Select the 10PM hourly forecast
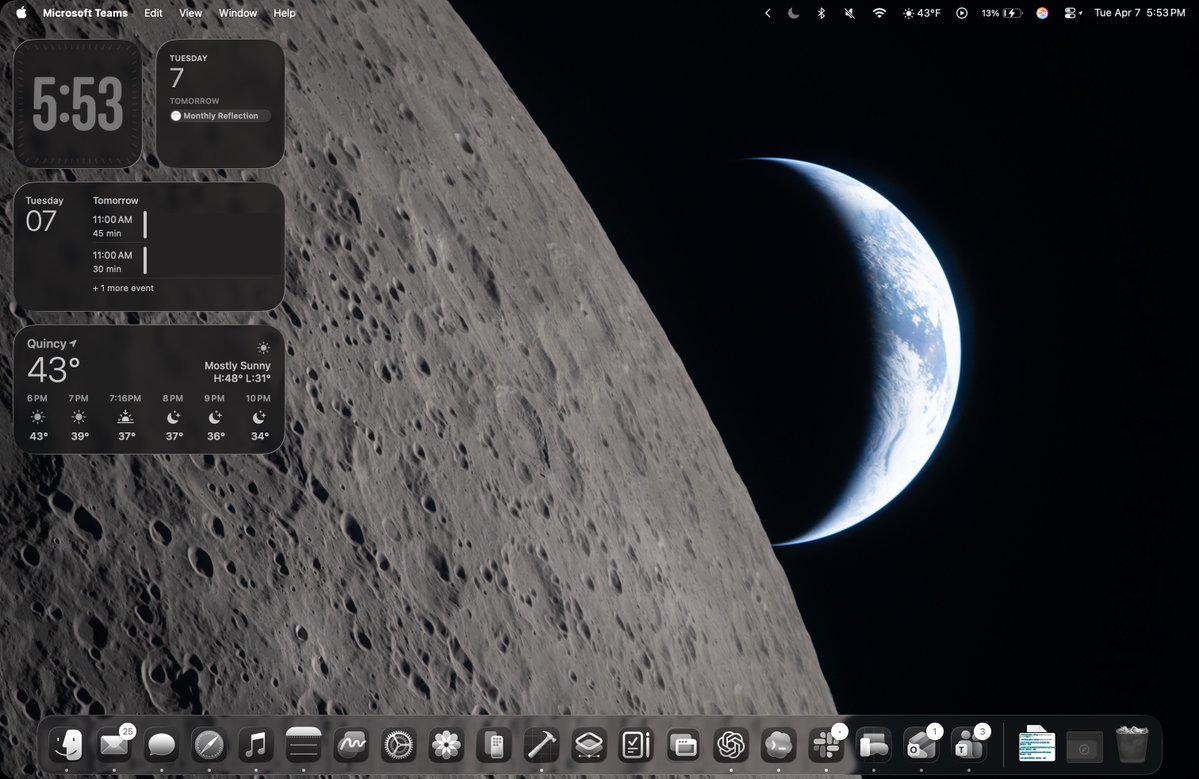1199x779 pixels. (x=258, y=419)
